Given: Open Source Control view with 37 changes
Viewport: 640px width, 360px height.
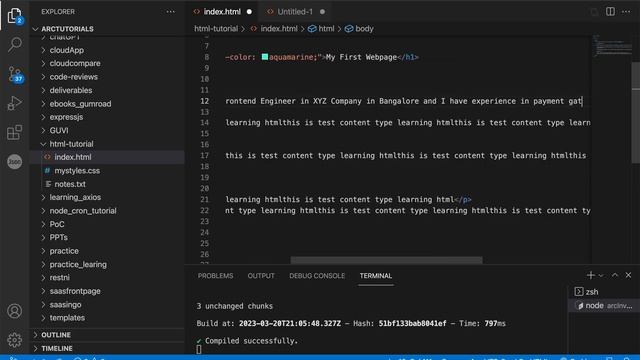Looking at the screenshot, I should click(15, 74).
